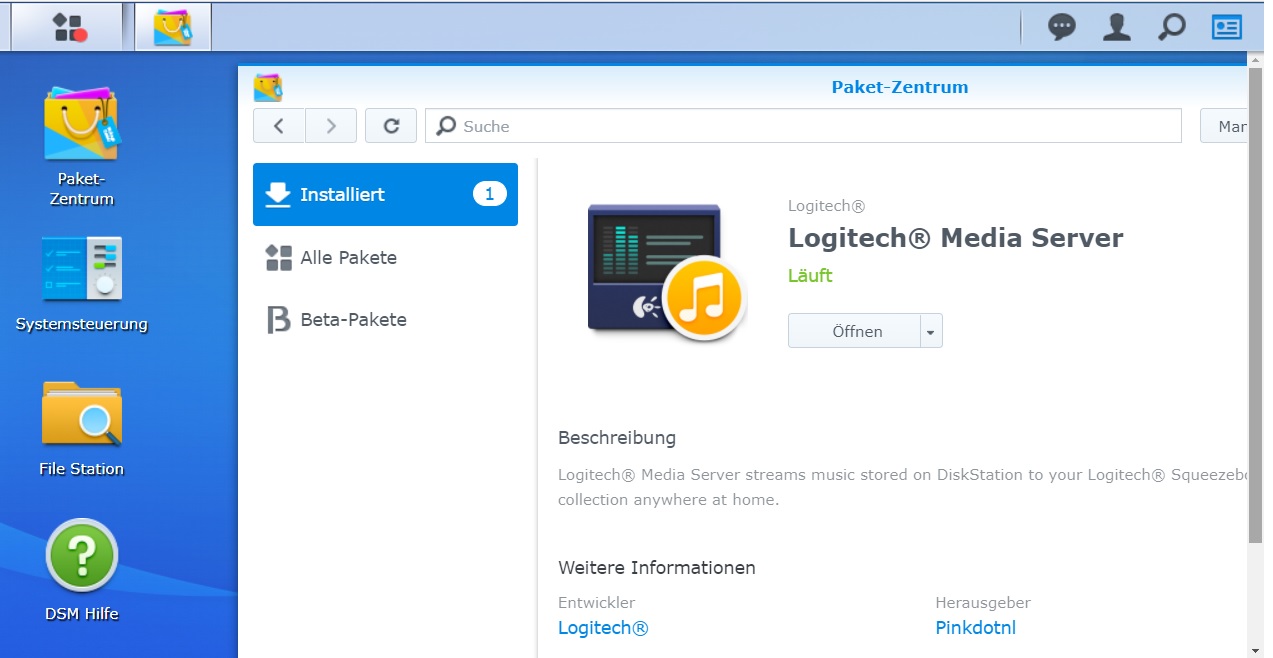Image resolution: width=1273 pixels, height=658 pixels.
Task: Open File Station desktop shortcut
Action: (81, 428)
